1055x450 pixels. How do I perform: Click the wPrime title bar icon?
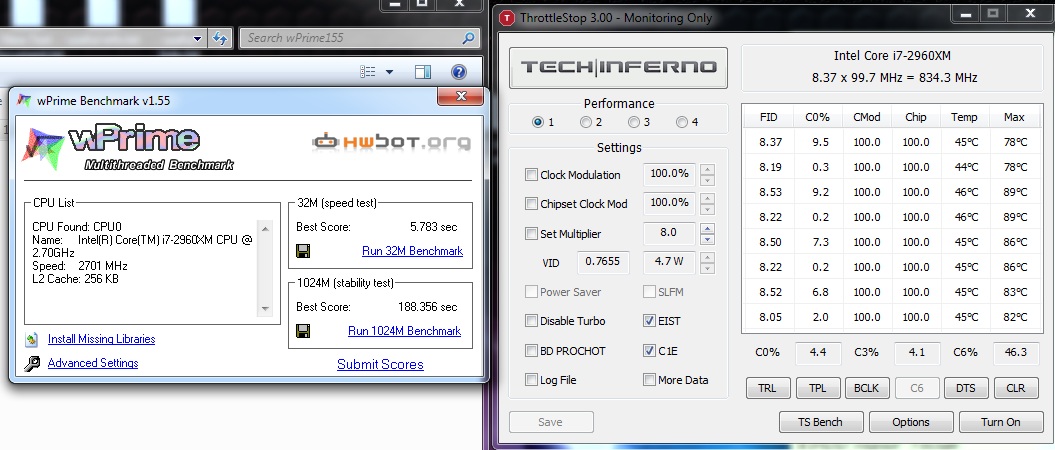point(24,101)
